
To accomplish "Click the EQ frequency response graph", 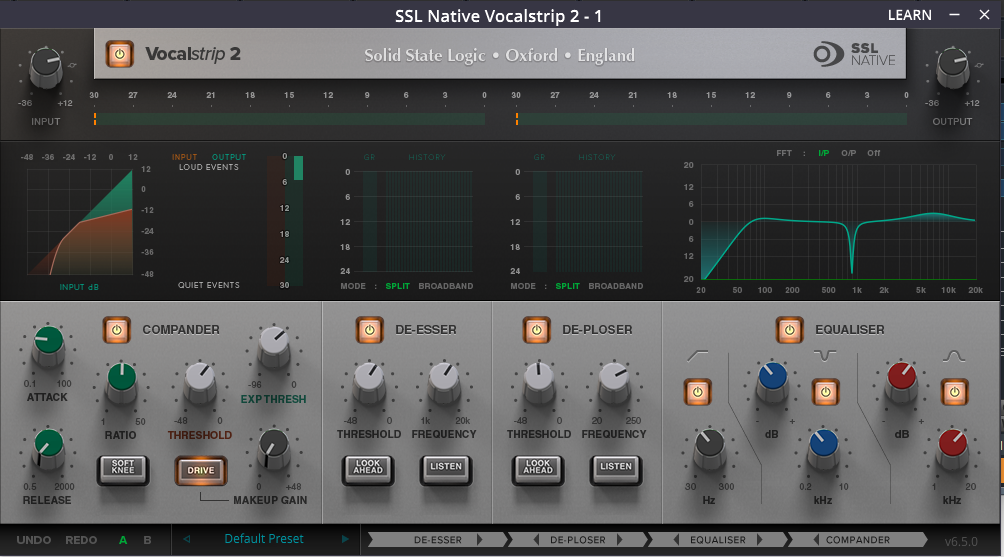I will 839,222.
